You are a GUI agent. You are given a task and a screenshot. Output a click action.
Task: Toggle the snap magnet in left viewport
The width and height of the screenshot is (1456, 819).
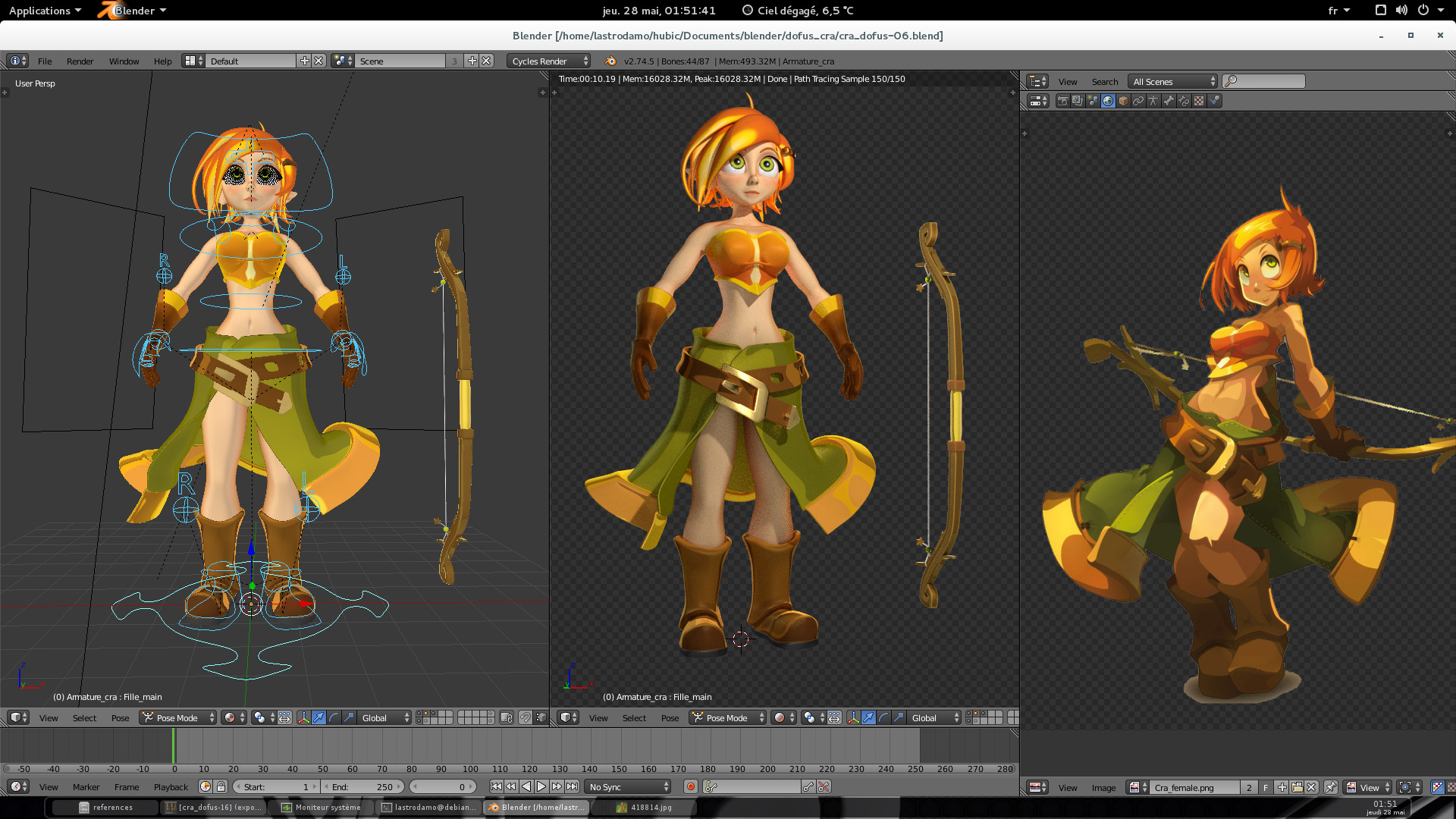(x=525, y=717)
